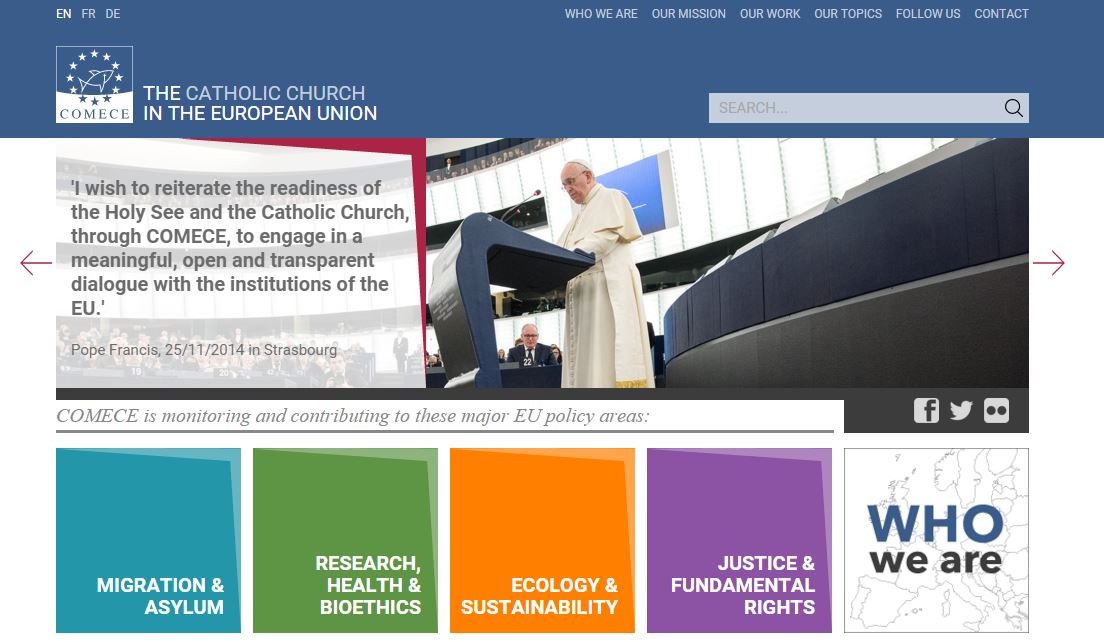Viewport: 1104px width, 642px height.
Task: Go to the Contact page
Action: pos(1001,13)
